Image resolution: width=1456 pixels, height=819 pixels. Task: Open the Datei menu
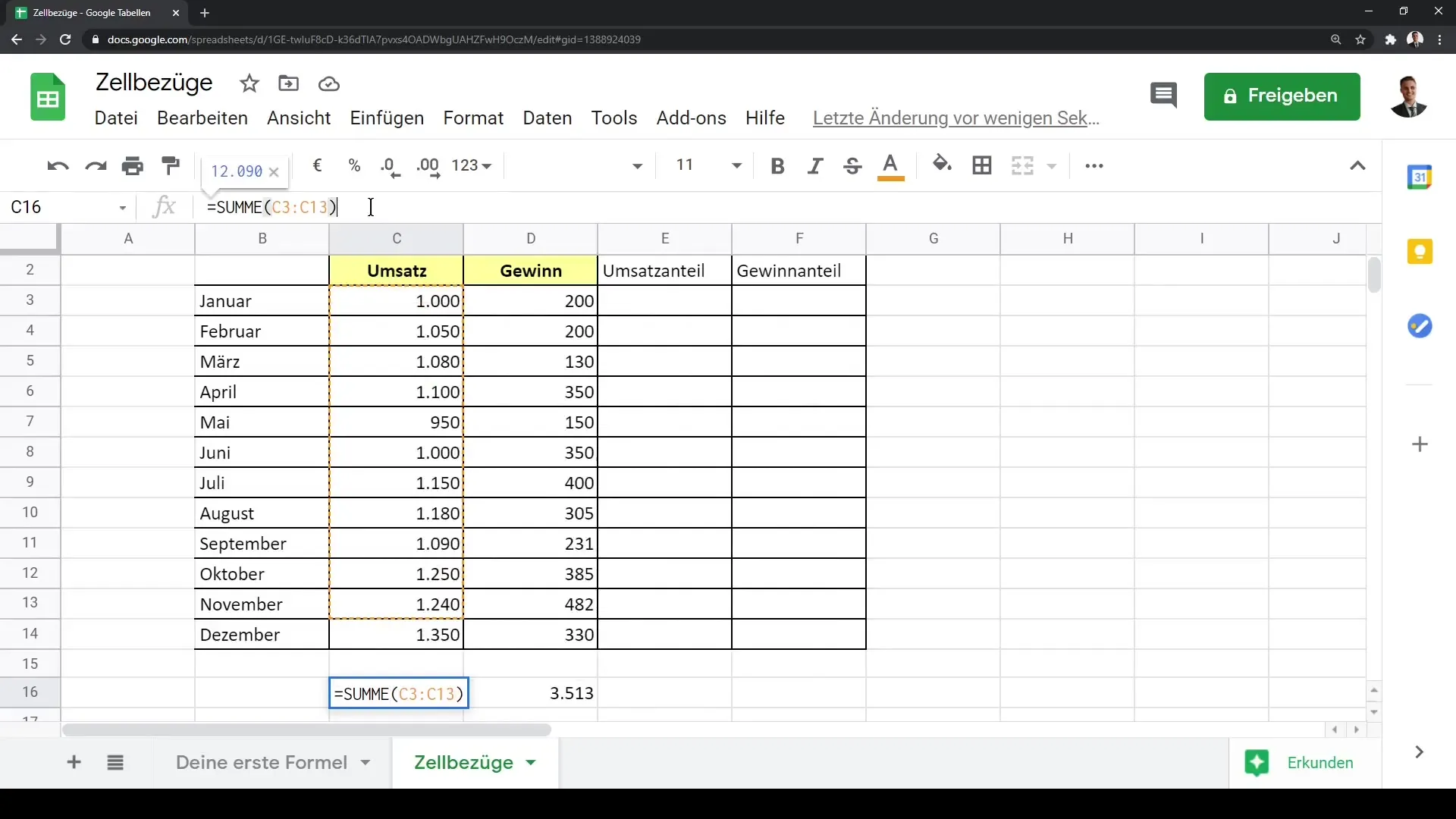pyautogui.click(x=116, y=118)
